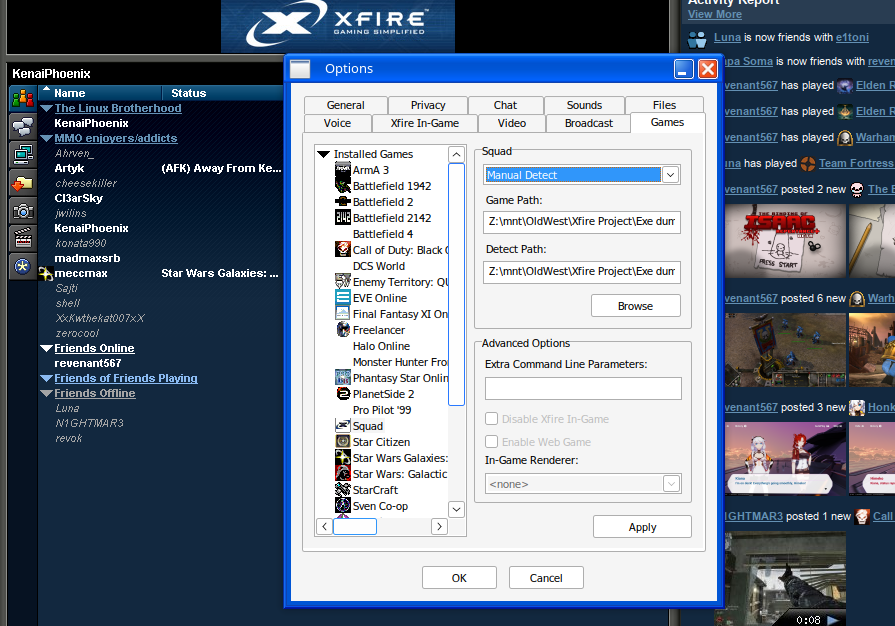The image size is (895, 626).
Task: Click the EVE Online game icon
Action: pos(342,297)
